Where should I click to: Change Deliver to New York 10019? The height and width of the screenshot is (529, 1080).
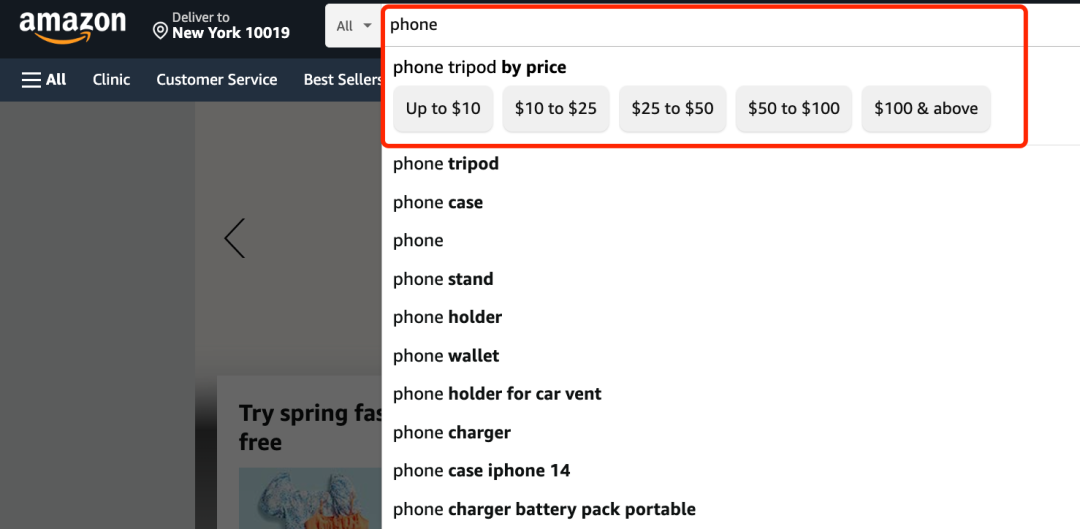[221, 26]
